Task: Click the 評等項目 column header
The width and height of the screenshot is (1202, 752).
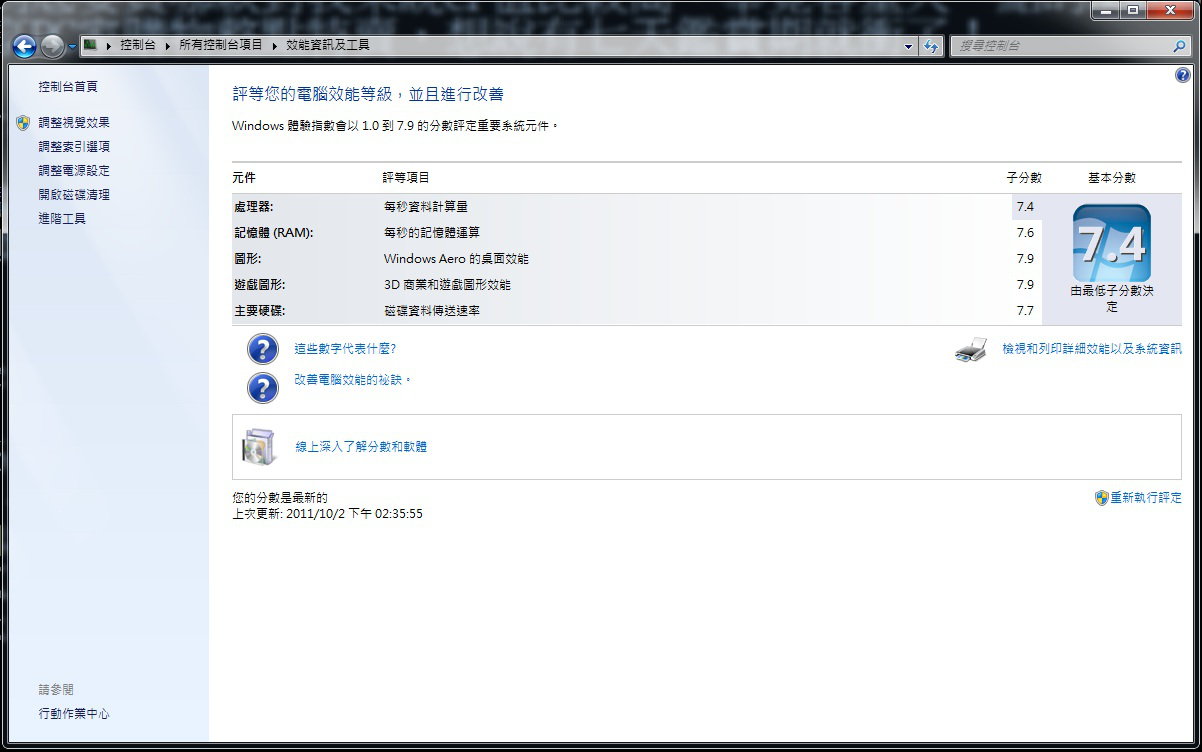Action: [406, 177]
